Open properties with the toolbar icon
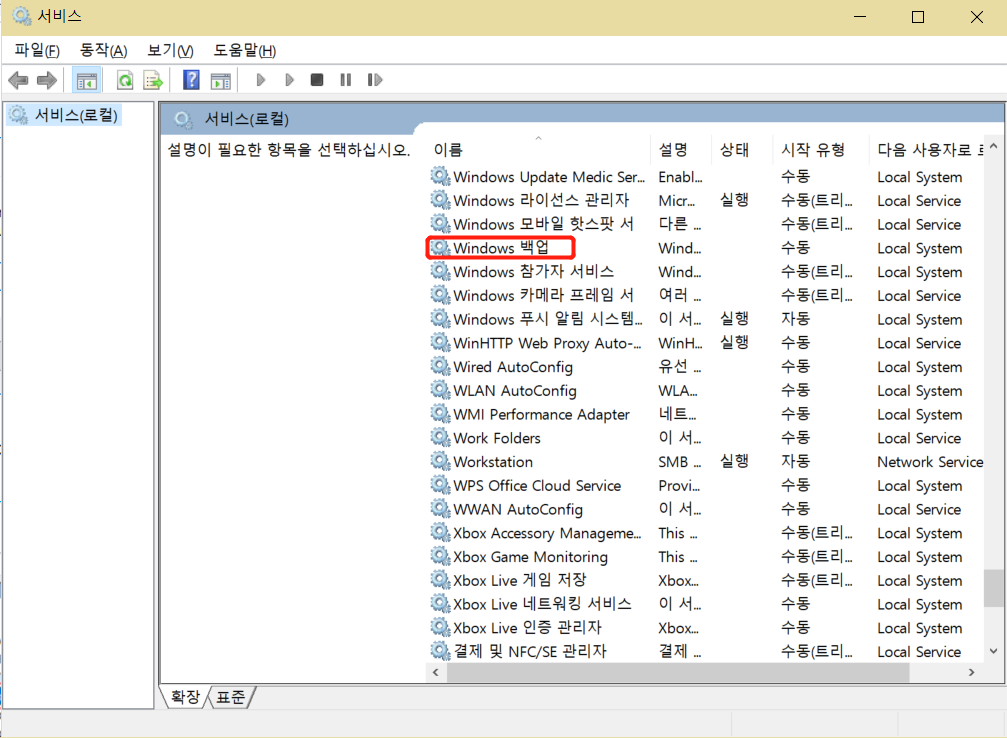The height and width of the screenshot is (738, 1007). point(222,80)
